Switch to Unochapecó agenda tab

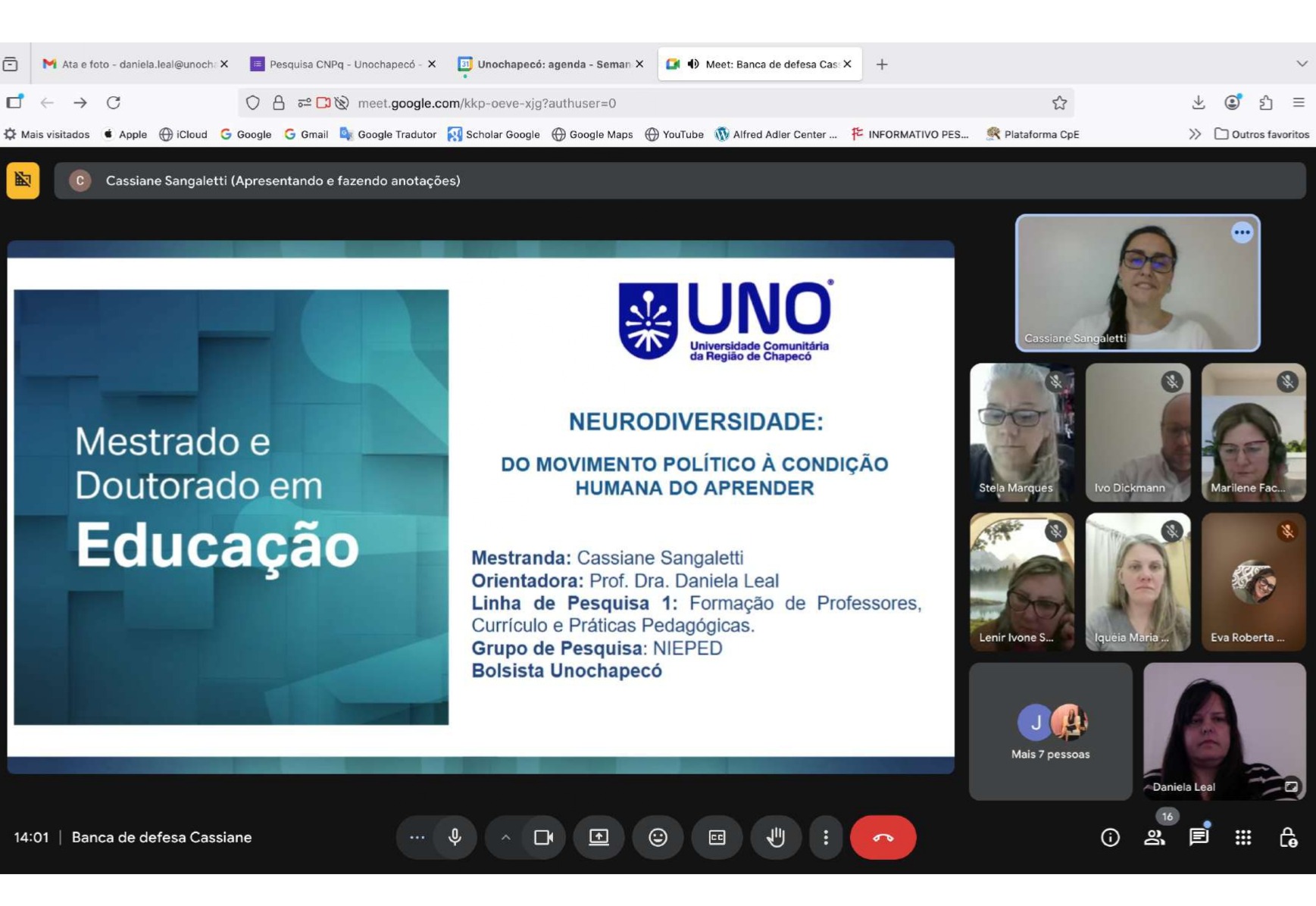coord(552,64)
